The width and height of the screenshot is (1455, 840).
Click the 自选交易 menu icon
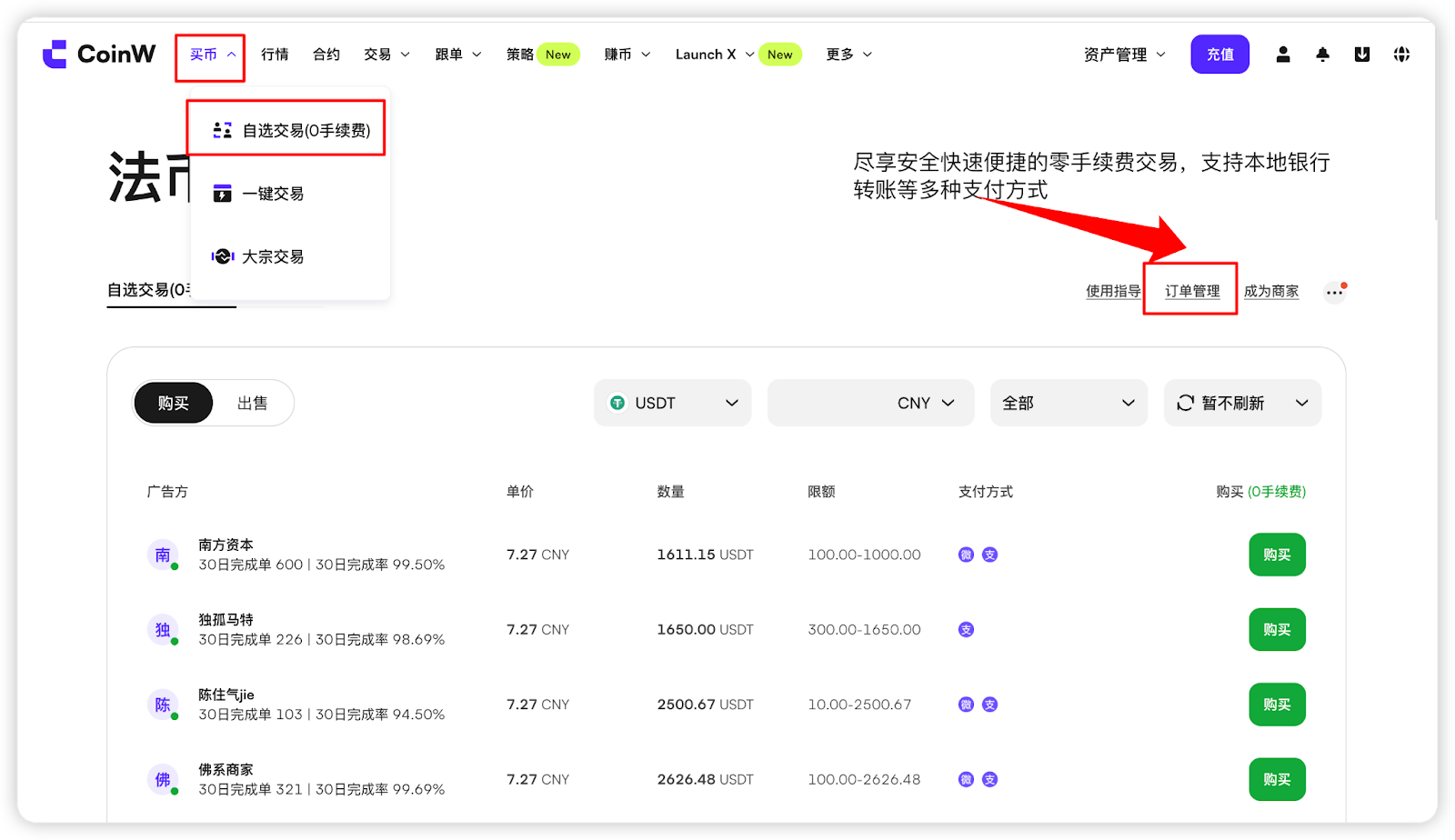(x=222, y=131)
